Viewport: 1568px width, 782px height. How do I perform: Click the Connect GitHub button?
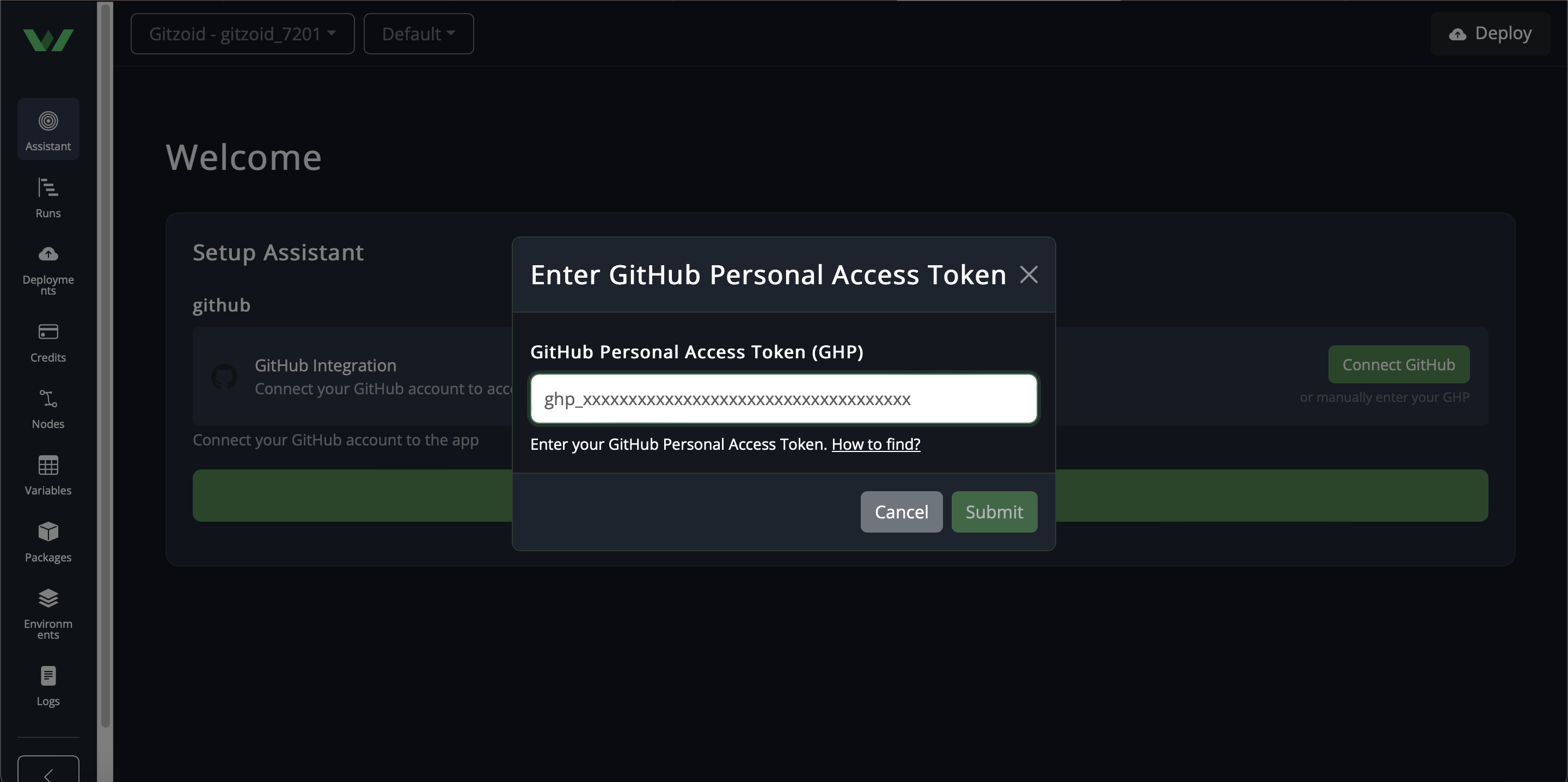1398,364
